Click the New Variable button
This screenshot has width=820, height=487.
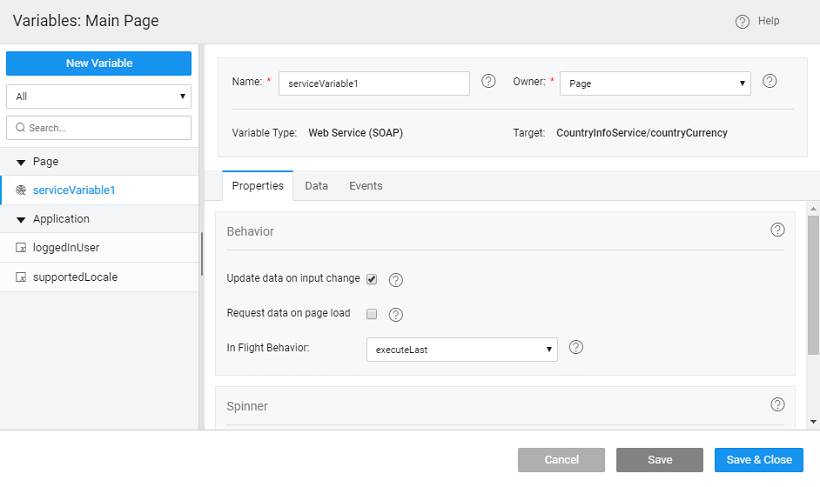coord(98,63)
